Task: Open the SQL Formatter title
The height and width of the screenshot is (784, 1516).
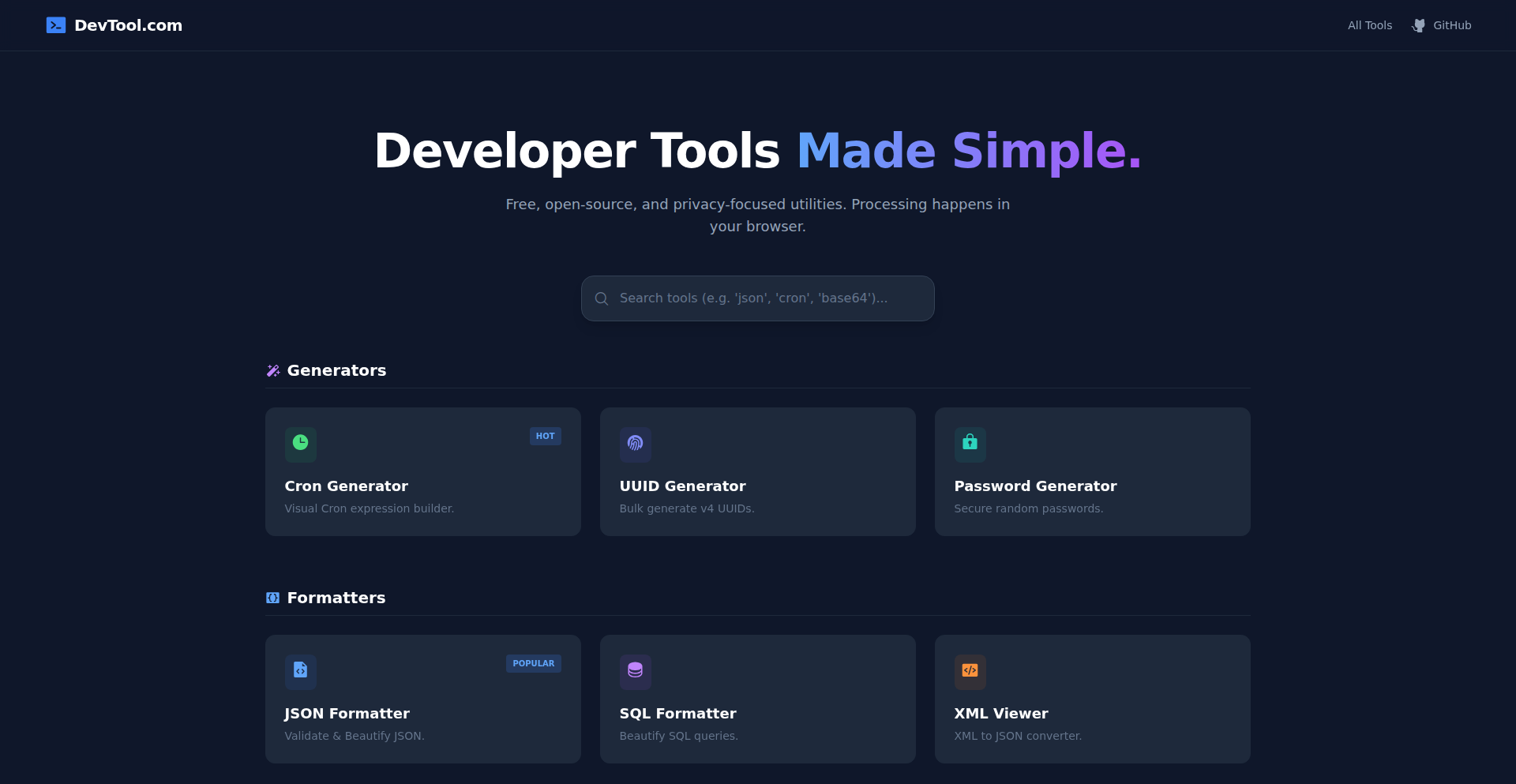Action: 678,714
